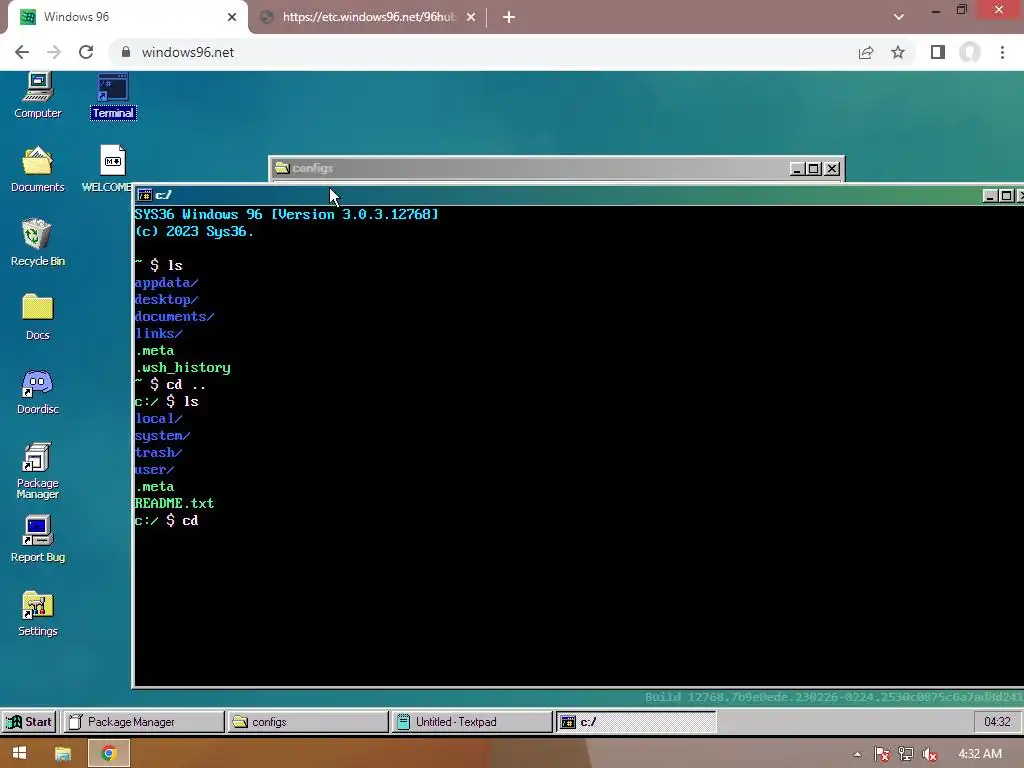This screenshot has height=768, width=1024.
Task: Click the folder icon in configs title bar
Action: (282, 168)
